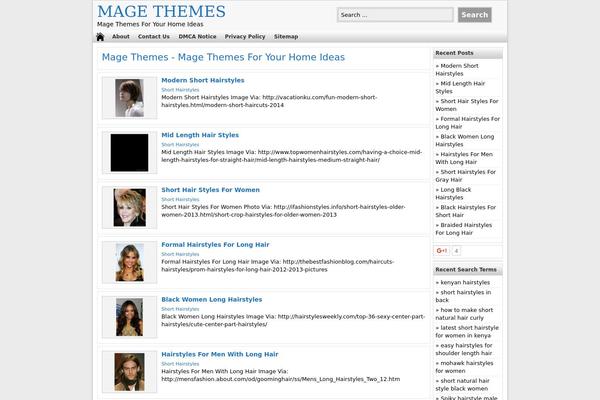Open Long Black Hairstyles sidebar link
Screen dimensions: 600x400
pyautogui.click(x=453, y=193)
